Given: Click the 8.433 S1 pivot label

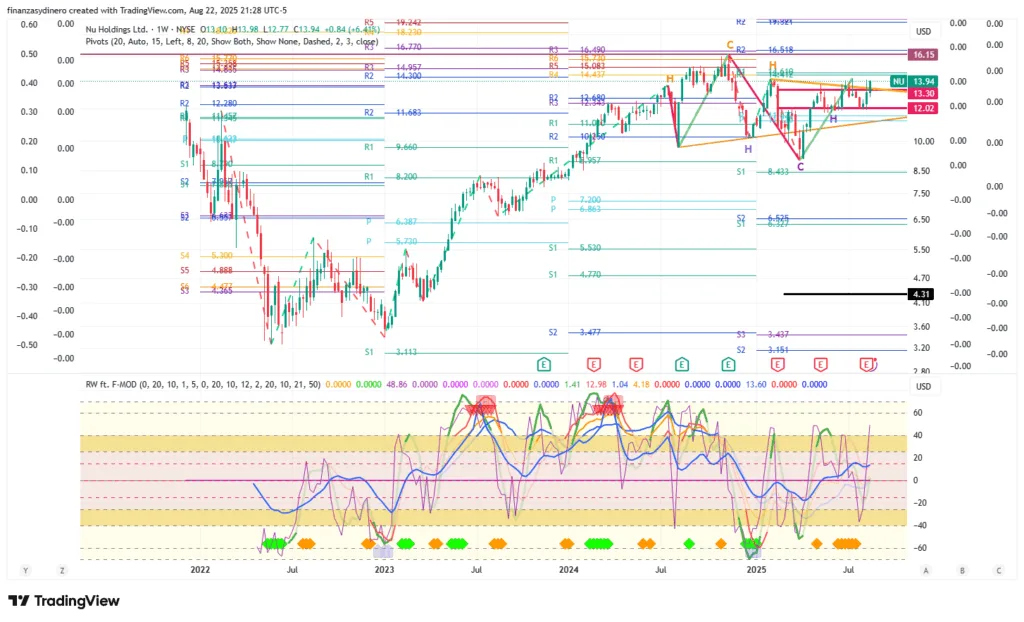Looking at the screenshot, I should point(778,172).
